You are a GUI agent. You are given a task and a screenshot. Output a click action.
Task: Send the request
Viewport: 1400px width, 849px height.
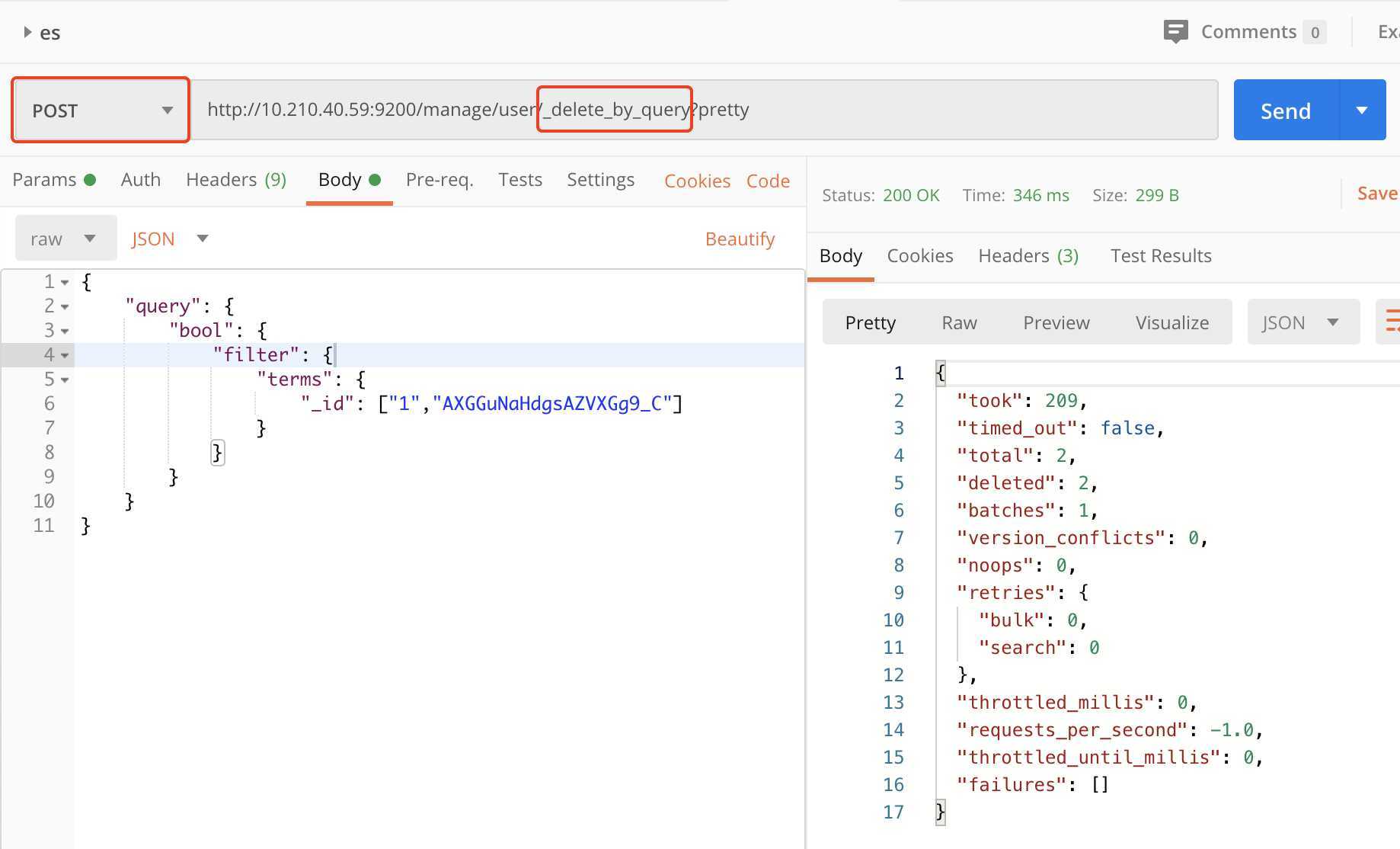(1286, 111)
